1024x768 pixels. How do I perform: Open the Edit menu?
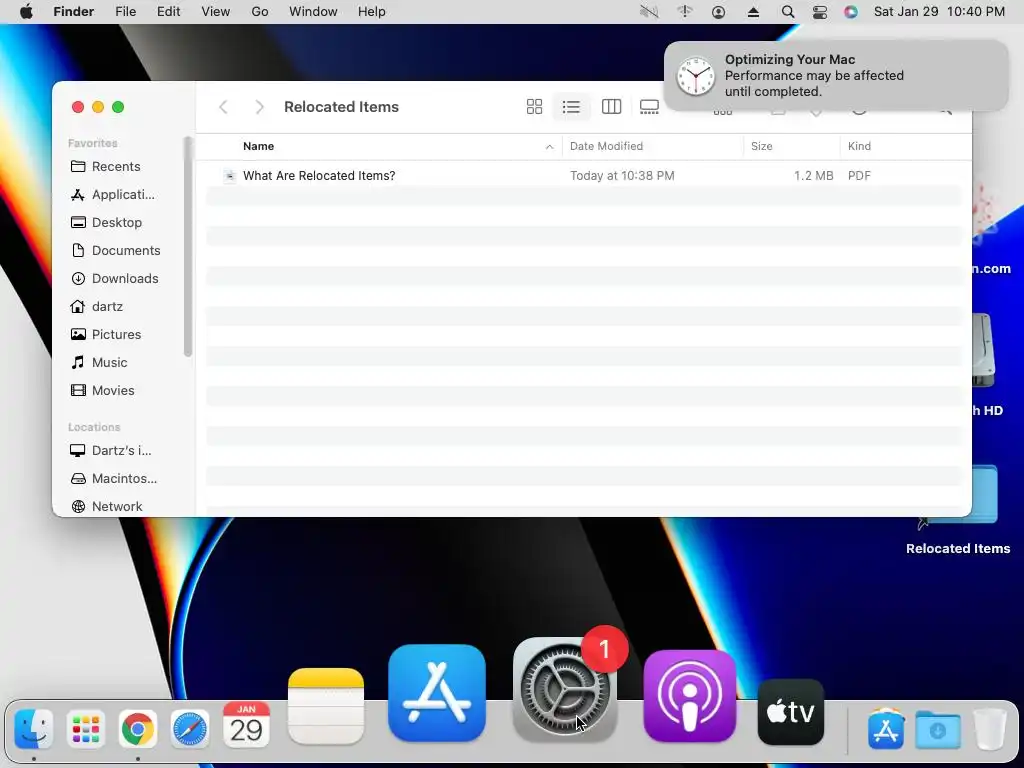pyautogui.click(x=168, y=12)
